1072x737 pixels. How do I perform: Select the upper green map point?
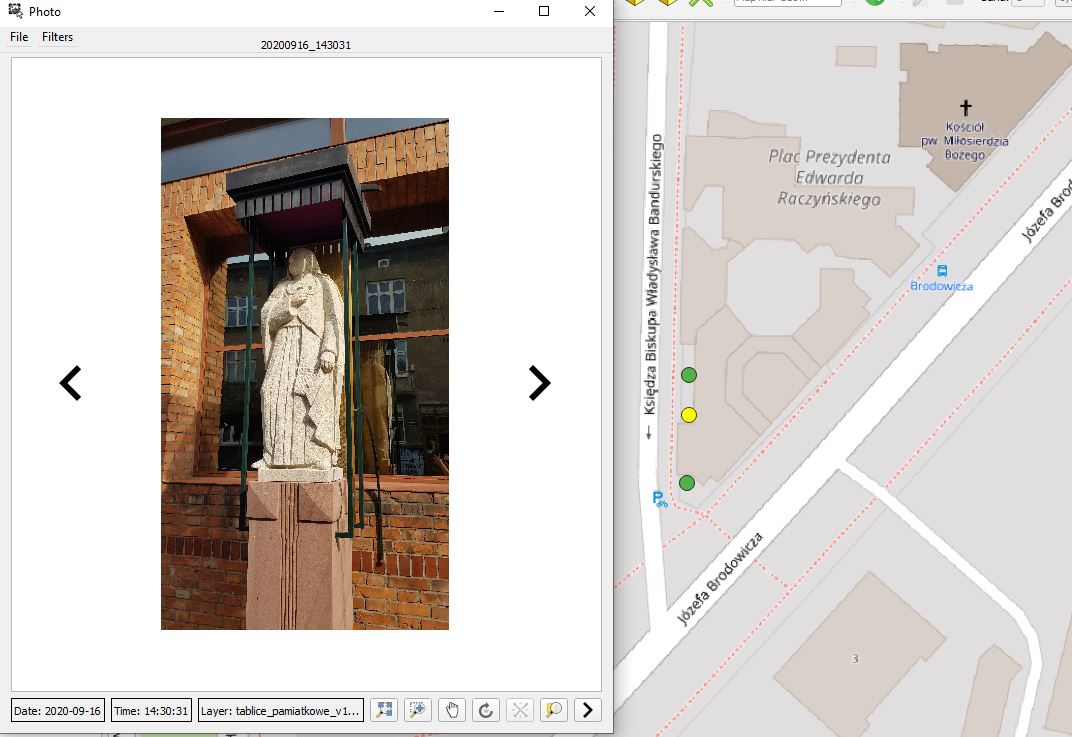689,375
